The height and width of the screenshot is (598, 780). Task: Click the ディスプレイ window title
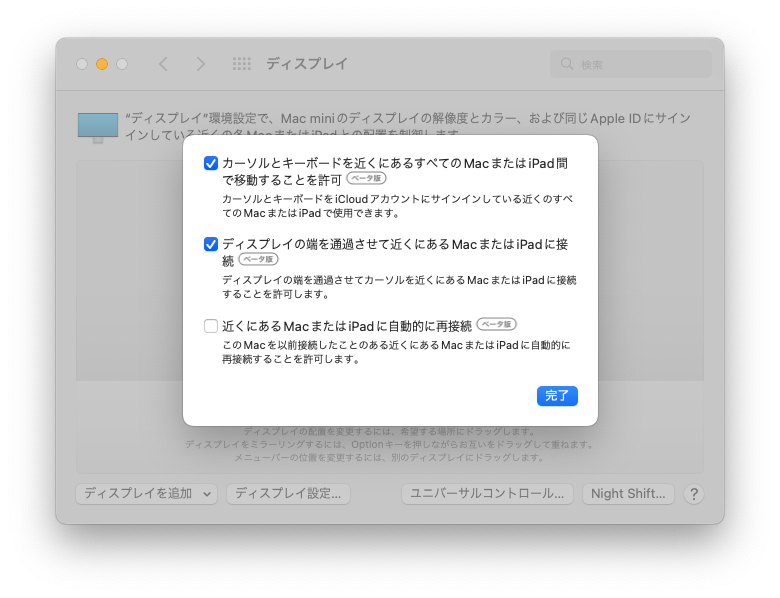pyautogui.click(x=307, y=64)
